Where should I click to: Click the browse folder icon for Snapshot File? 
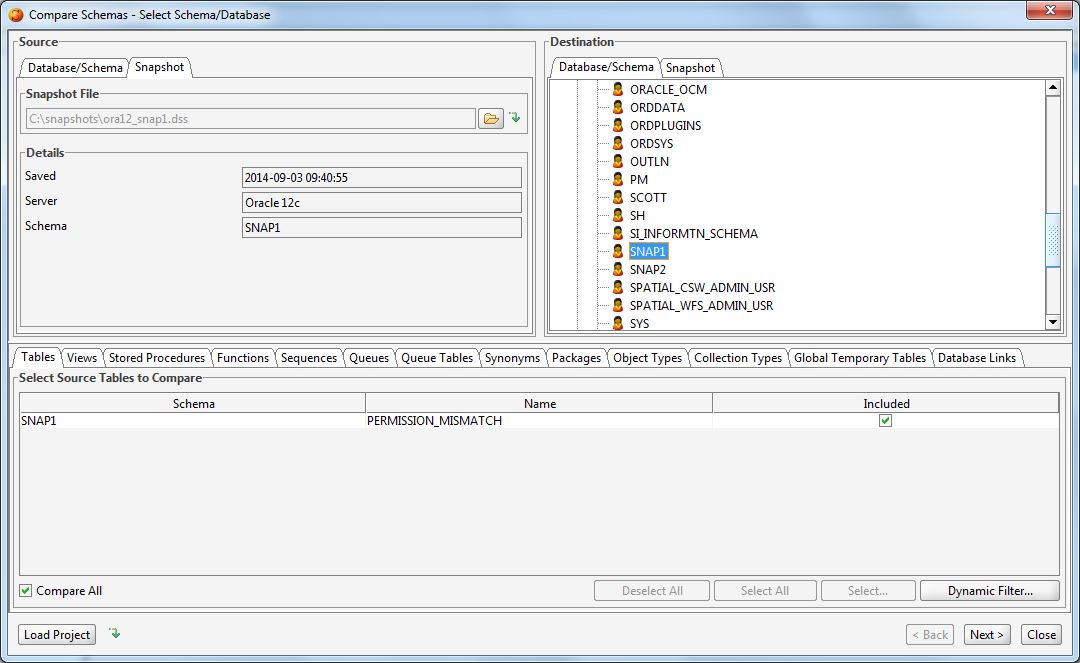click(490, 117)
